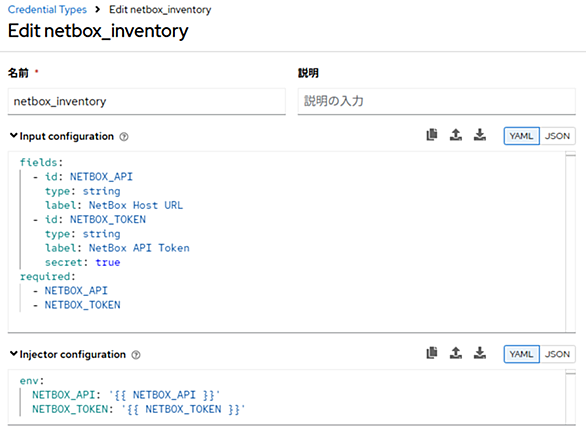Screen dimensions: 586x434
Task: Upload a file for Injector configuration
Action: click(456, 353)
